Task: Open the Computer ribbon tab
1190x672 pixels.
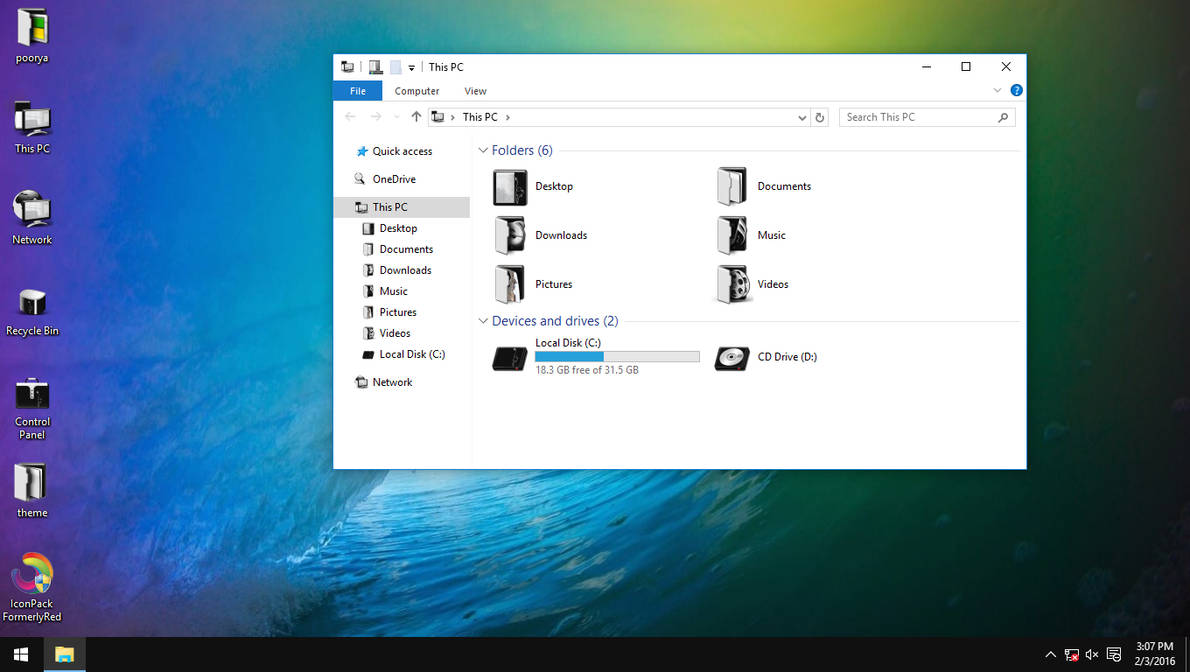Action: tap(417, 90)
